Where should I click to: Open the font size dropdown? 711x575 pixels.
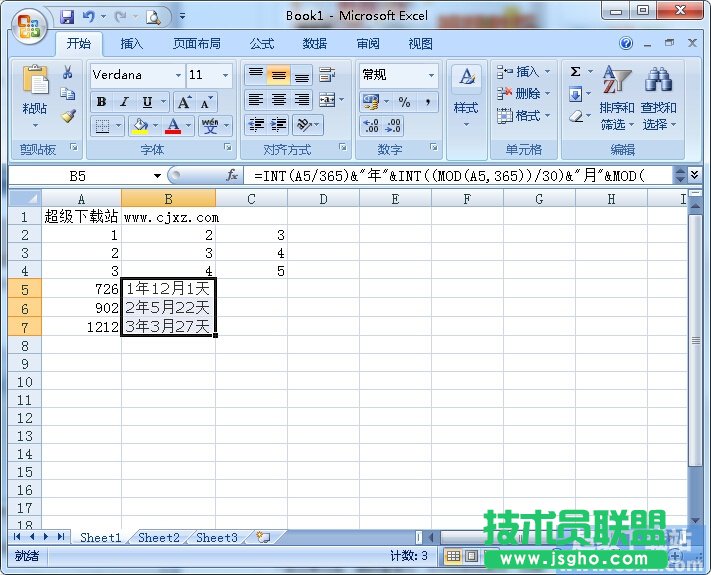[226, 76]
